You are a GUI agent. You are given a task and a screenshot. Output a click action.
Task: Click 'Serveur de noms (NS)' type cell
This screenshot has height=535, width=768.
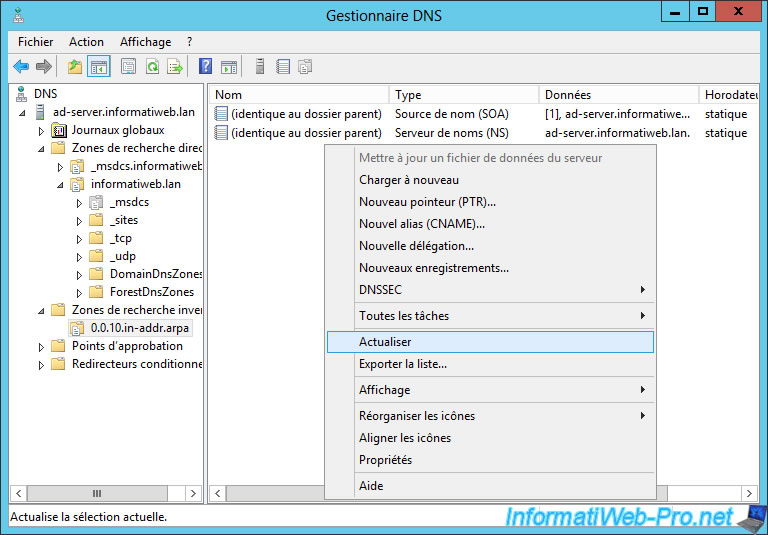452,133
